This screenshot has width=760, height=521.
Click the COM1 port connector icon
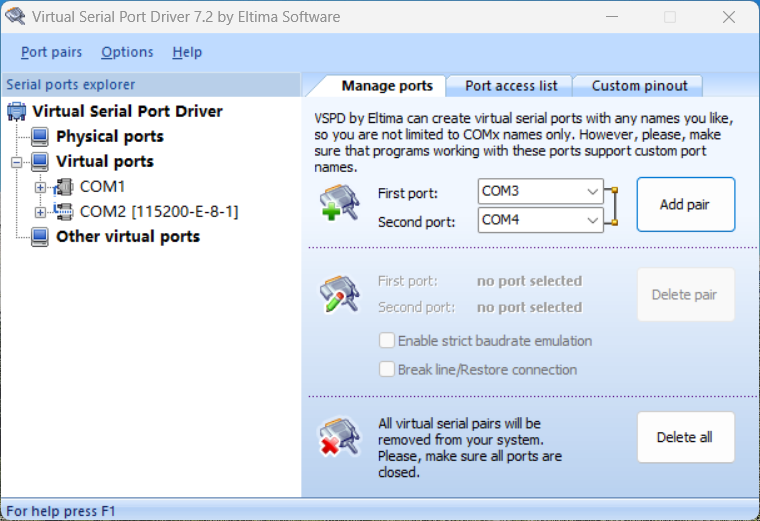(x=63, y=187)
